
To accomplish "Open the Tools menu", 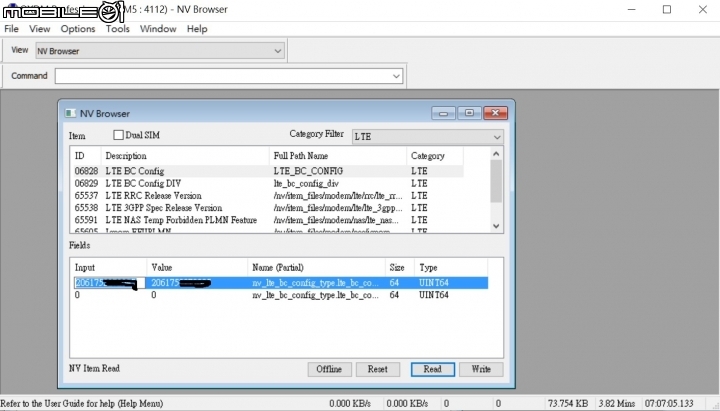I will pyautogui.click(x=118, y=28).
